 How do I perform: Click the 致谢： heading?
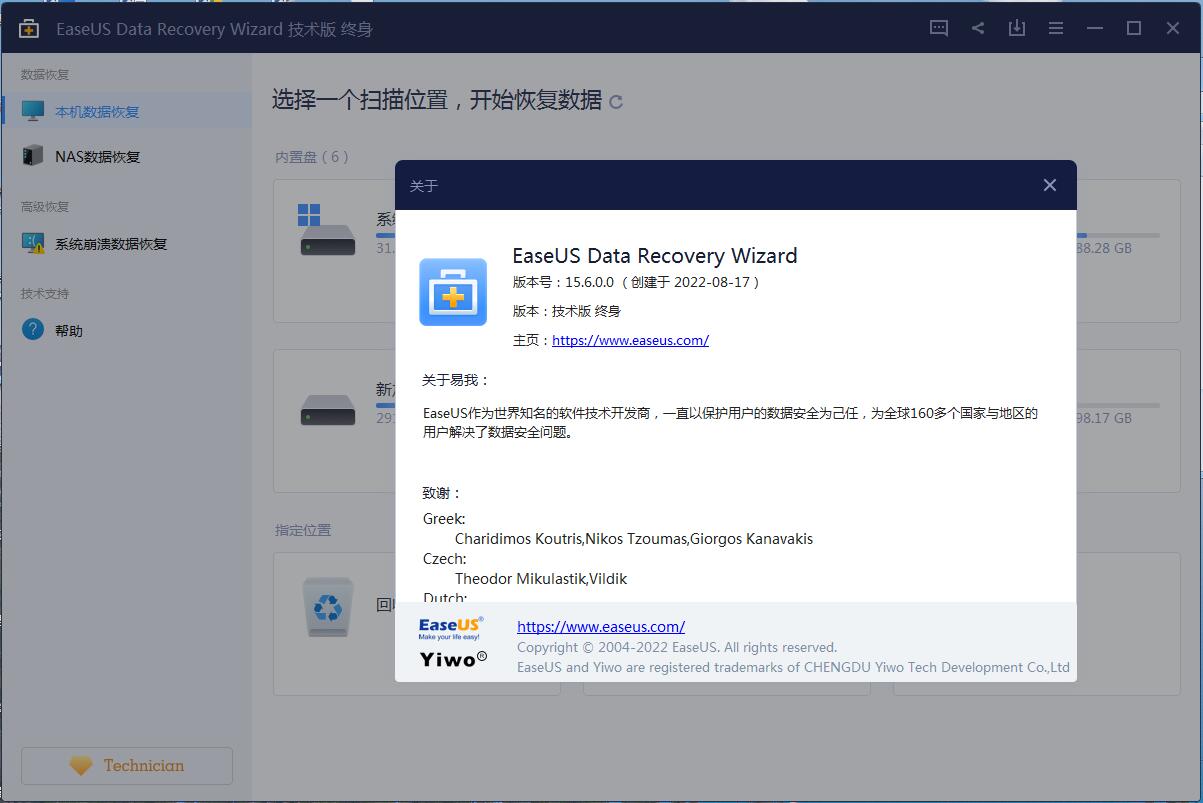point(442,493)
